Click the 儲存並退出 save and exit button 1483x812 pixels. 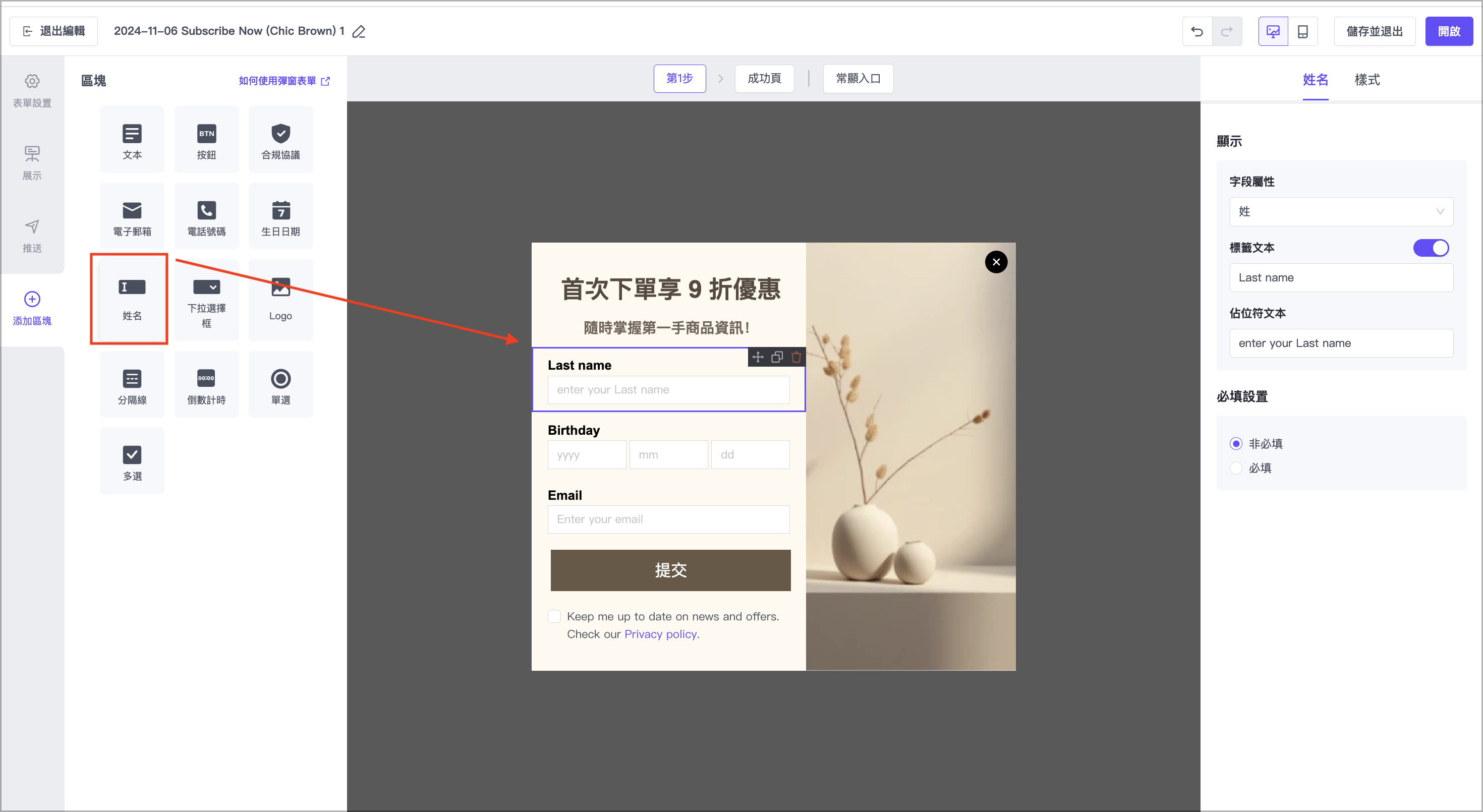[1374, 31]
